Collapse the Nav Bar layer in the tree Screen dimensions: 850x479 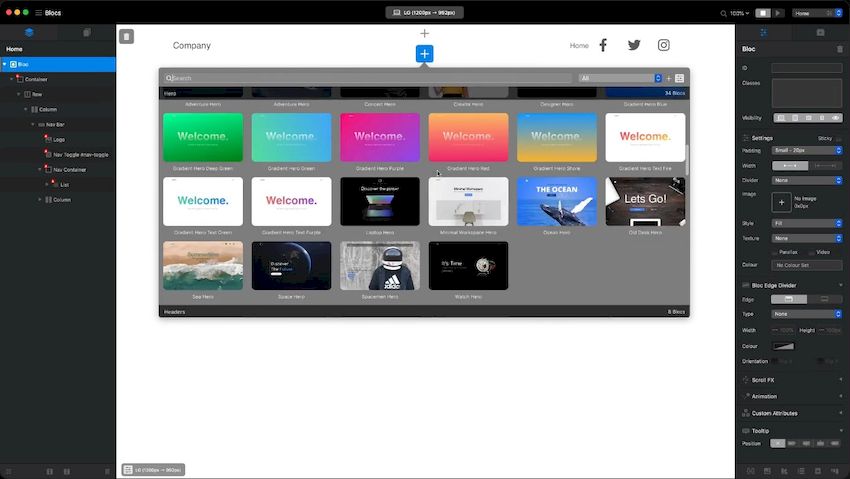pyautogui.click(x=33, y=125)
